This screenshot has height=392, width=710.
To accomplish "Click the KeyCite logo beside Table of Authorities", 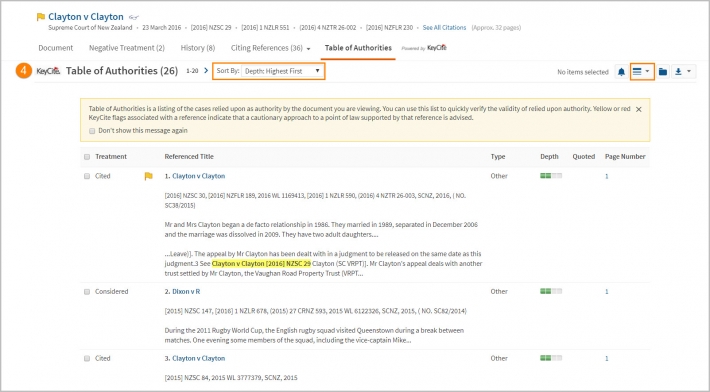I will tap(48, 71).
